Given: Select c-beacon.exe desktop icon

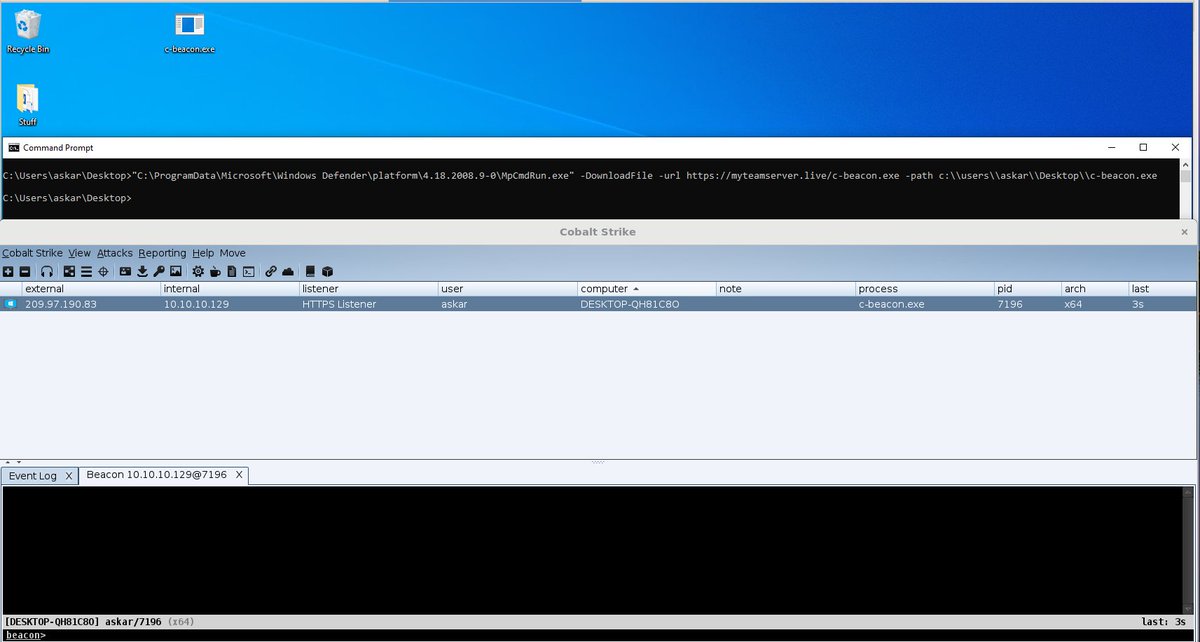Looking at the screenshot, I should click(190, 33).
